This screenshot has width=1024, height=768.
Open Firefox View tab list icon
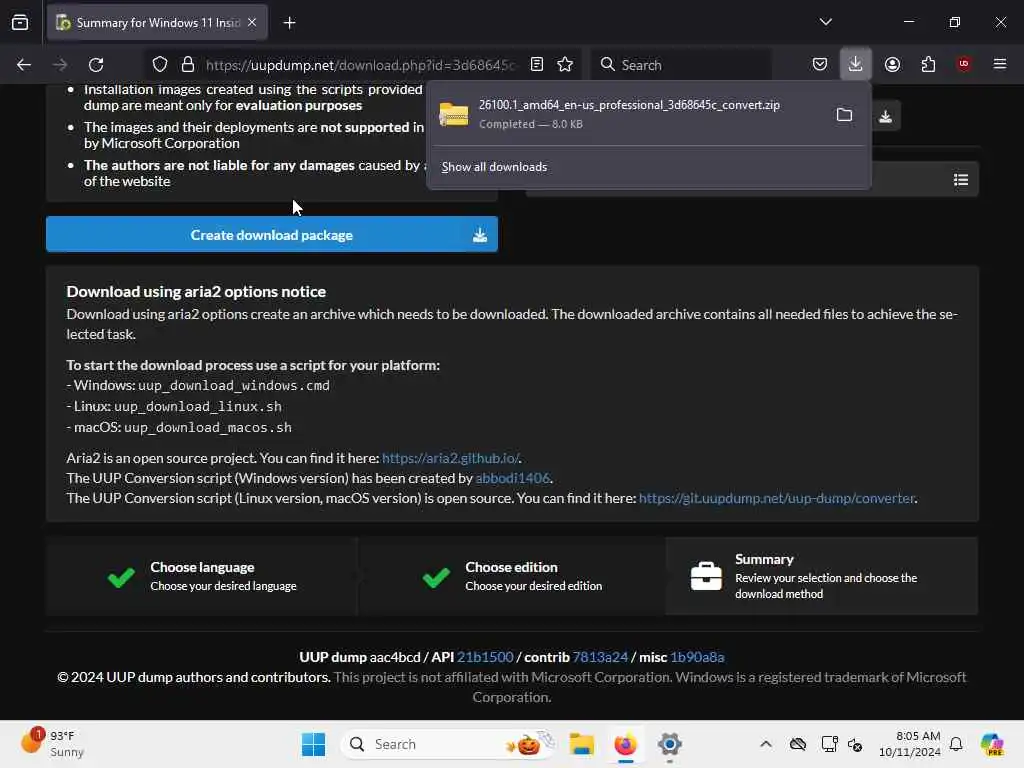coord(20,22)
